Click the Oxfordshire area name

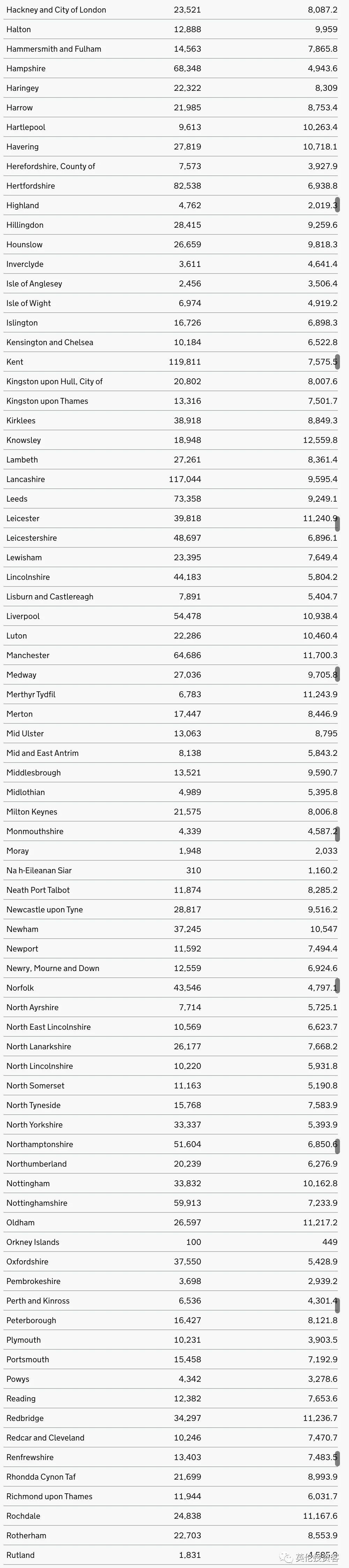pos(27,1262)
